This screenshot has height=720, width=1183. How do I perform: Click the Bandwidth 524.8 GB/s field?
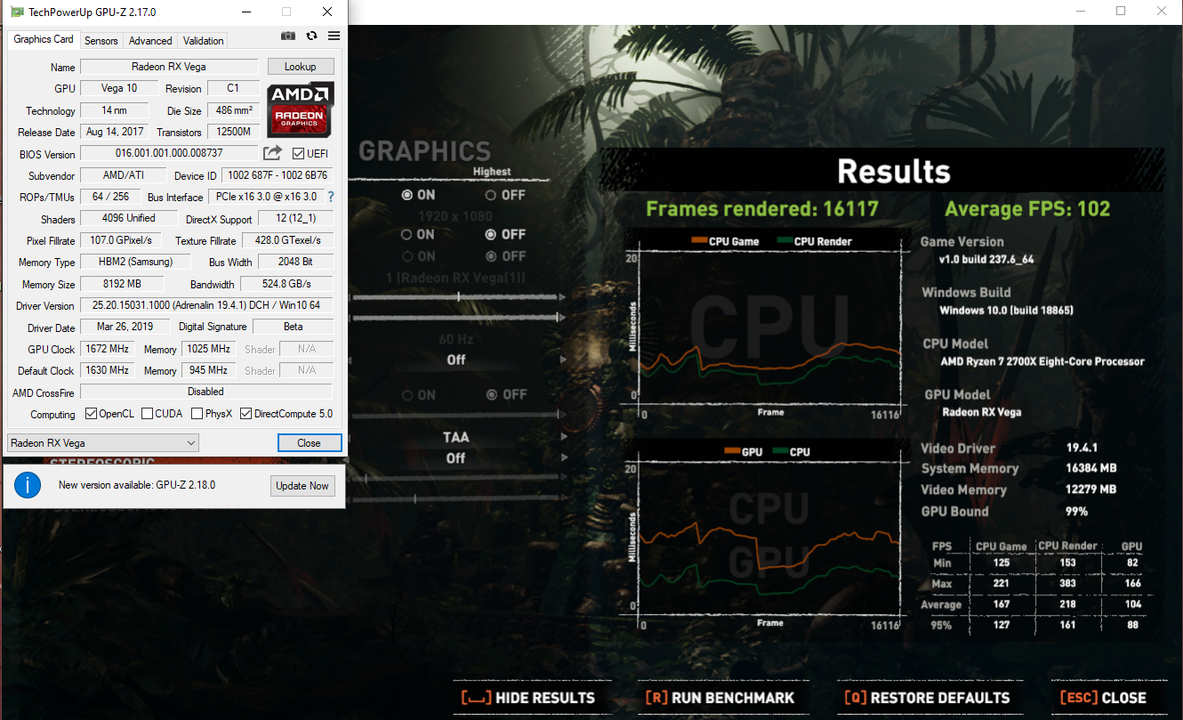[x=286, y=284]
